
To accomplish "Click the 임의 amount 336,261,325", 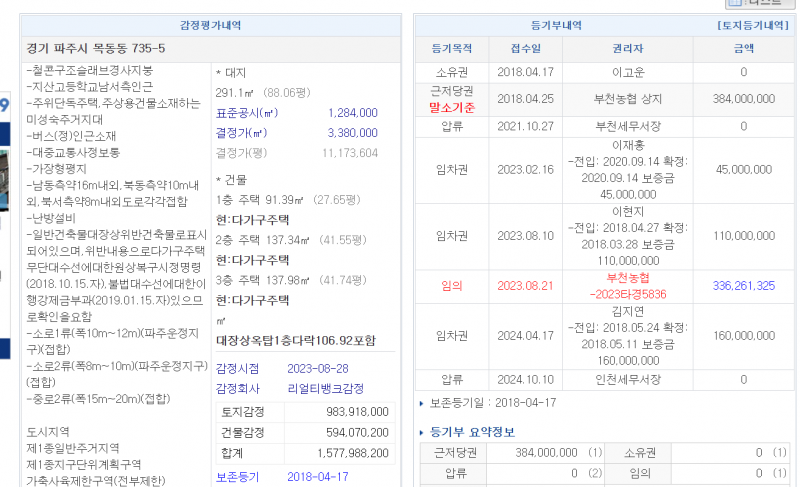I will click(743, 285).
